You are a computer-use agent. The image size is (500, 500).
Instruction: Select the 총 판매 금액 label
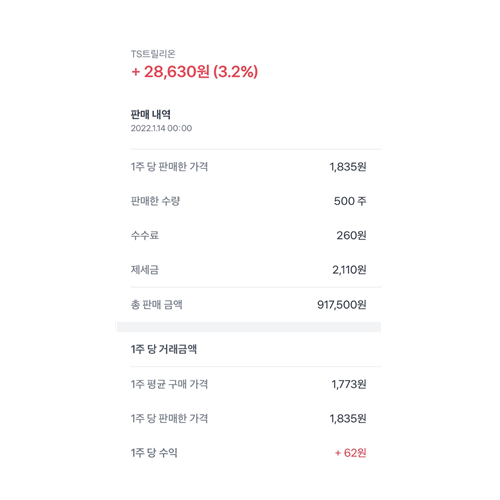[x=157, y=305]
